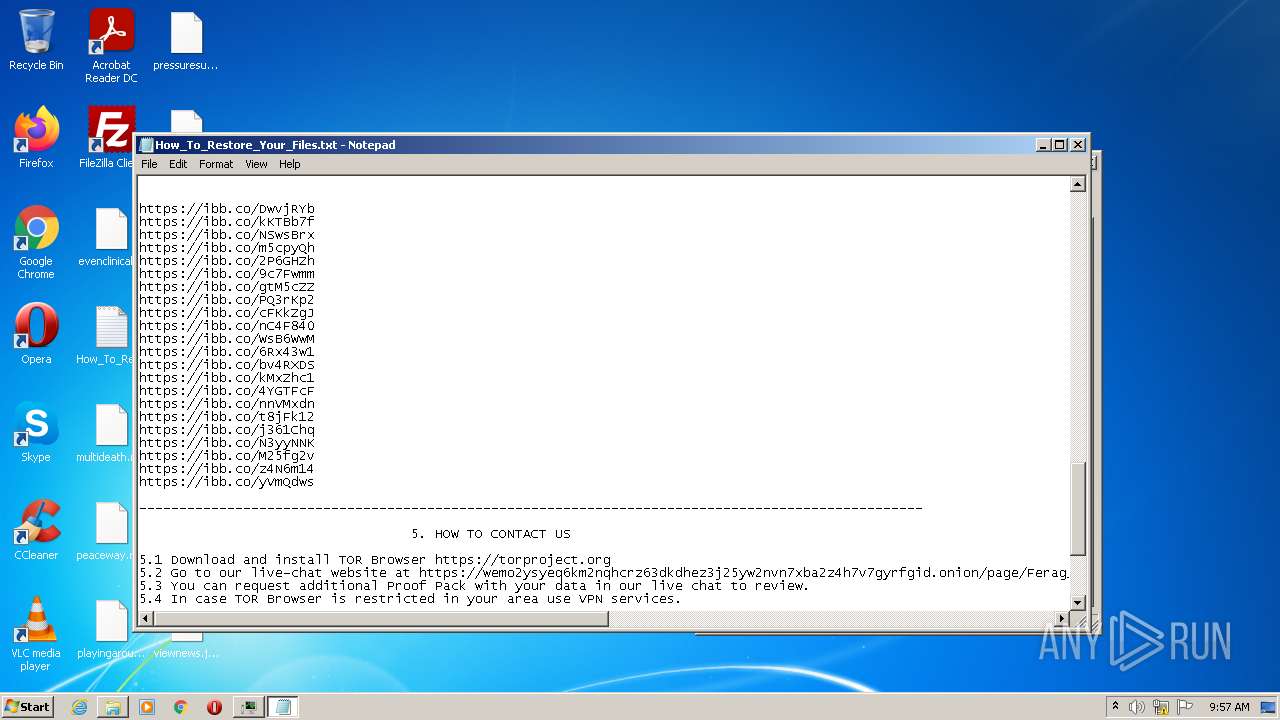1280x720 pixels.
Task: Click the line https://ibb.co/NSwsBrx
Action: pos(227,235)
